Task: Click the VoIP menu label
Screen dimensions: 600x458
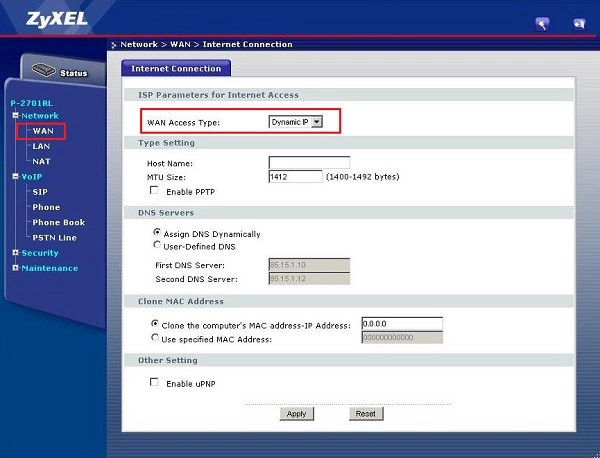Action: (x=31, y=177)
